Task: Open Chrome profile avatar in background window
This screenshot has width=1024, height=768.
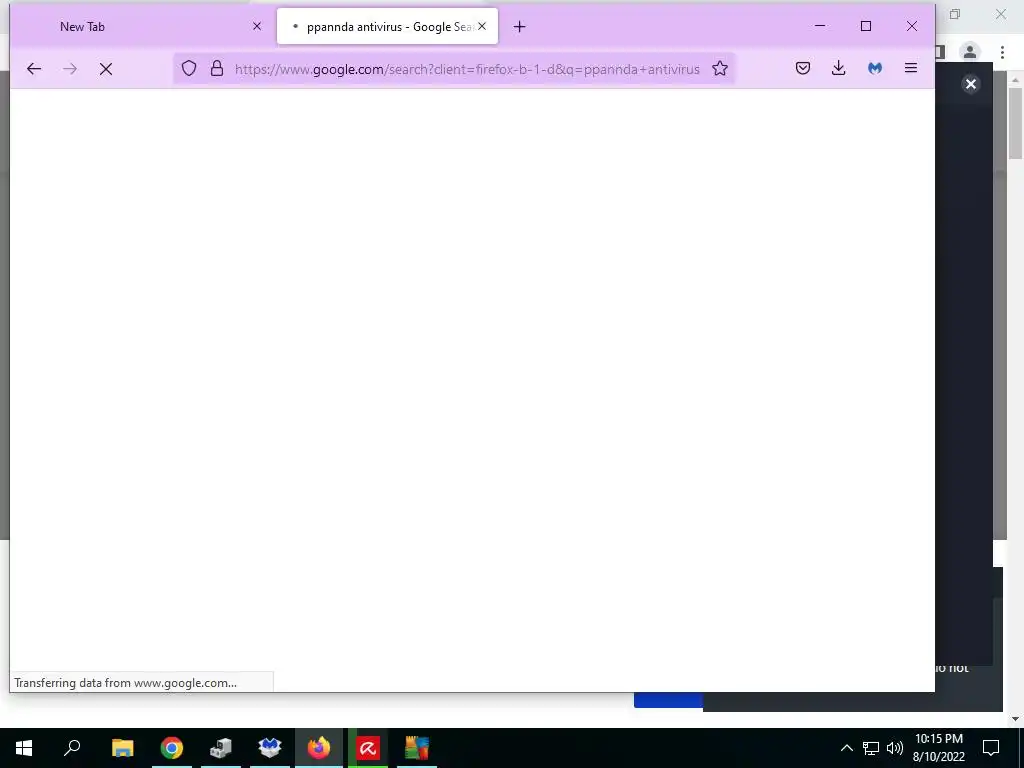Action: [970, 52]
